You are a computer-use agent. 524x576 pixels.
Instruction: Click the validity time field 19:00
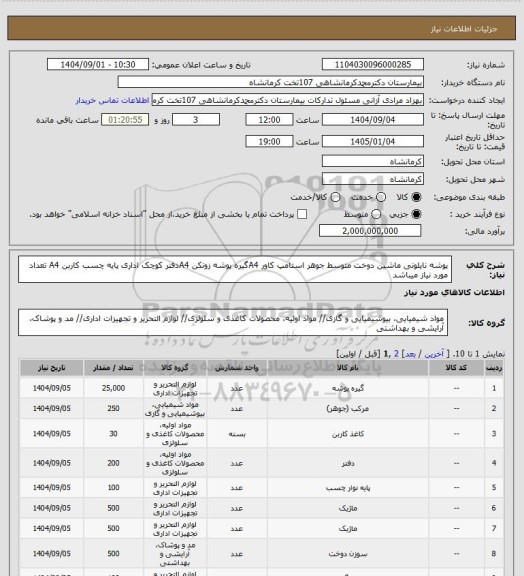(269, 141)
